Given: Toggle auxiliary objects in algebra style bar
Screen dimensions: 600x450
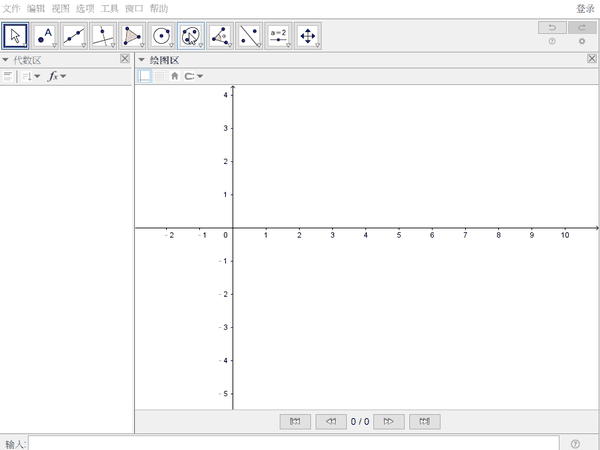Looking at the screenshot, I should pyautogui.click(x=8, y=76).
